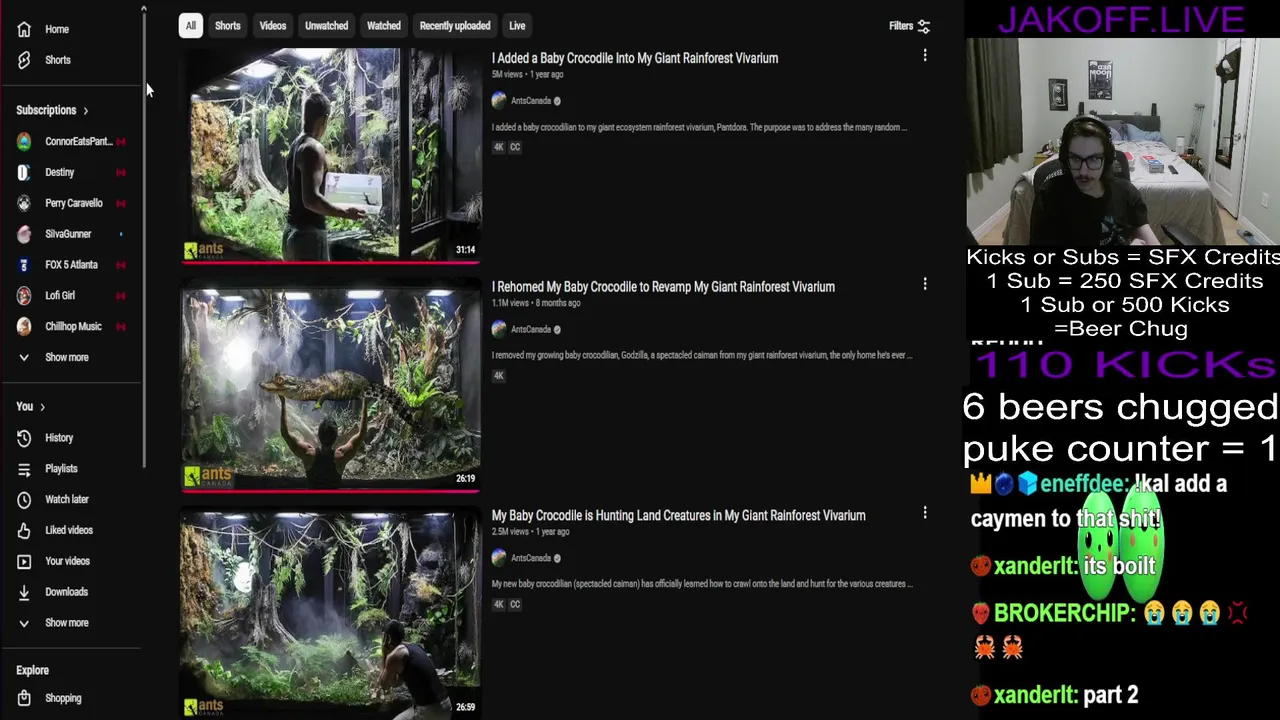Screen dimensions: 1280x720
Task: Open the Filters sliders icon
Action: [924, 26]
